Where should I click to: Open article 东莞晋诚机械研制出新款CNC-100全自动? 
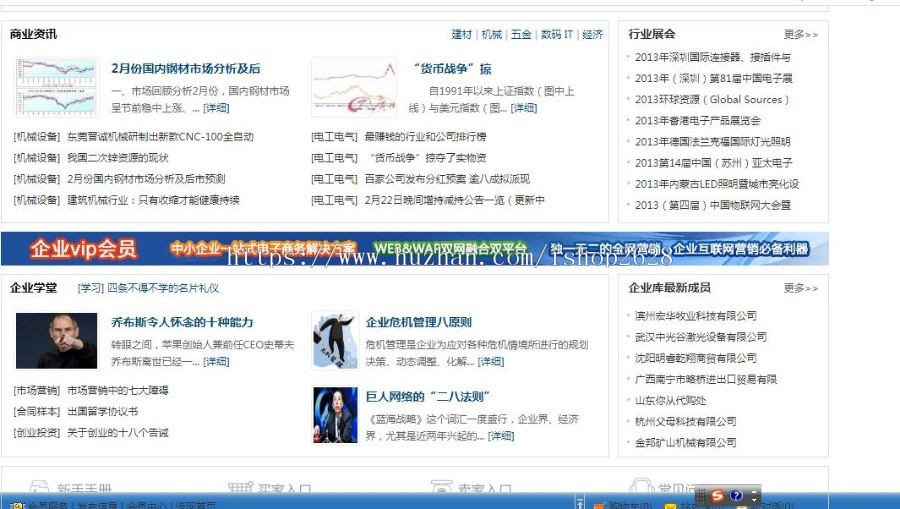[160, 137]
